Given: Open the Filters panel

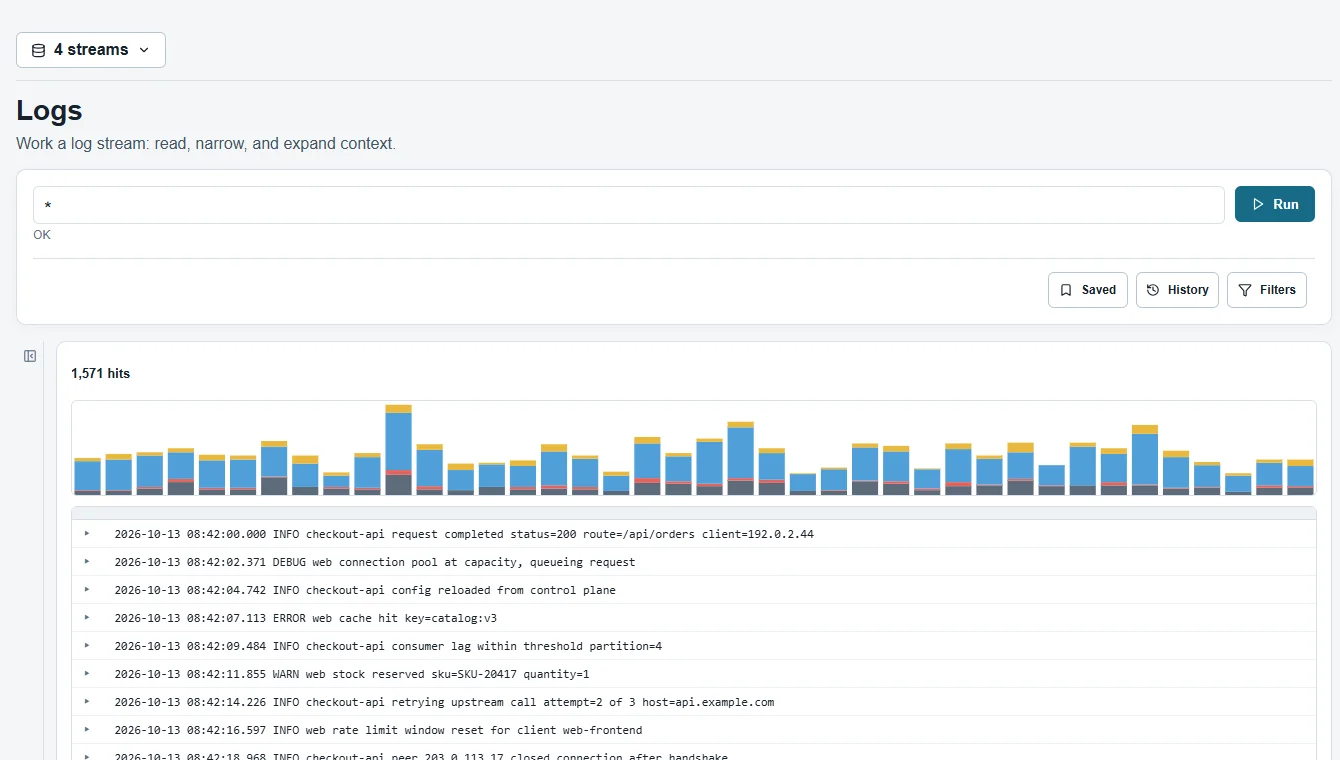Looking at the screenshot, I should click(x=1266, y=290).
